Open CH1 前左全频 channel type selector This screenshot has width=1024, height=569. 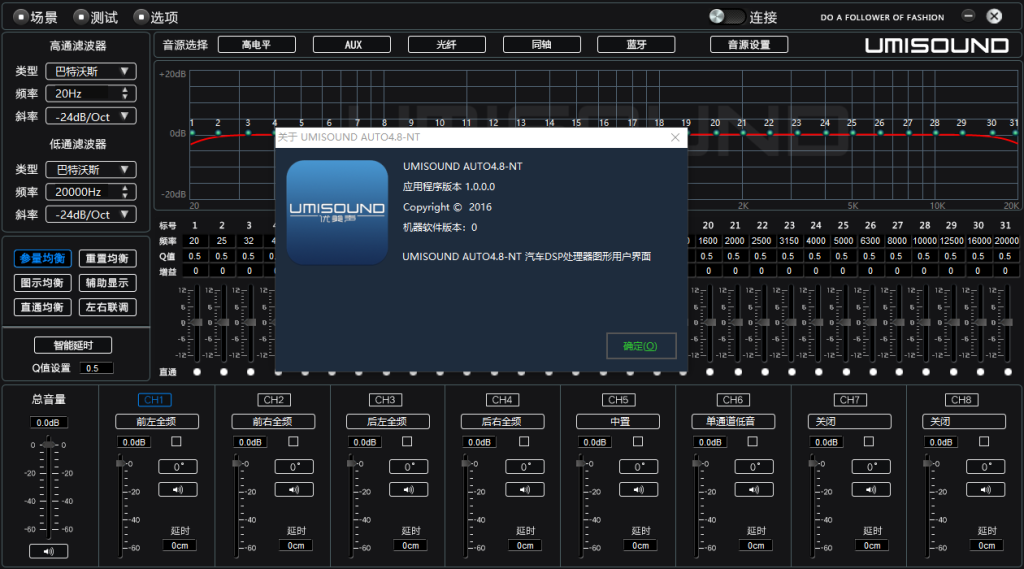tap(157, 422)
